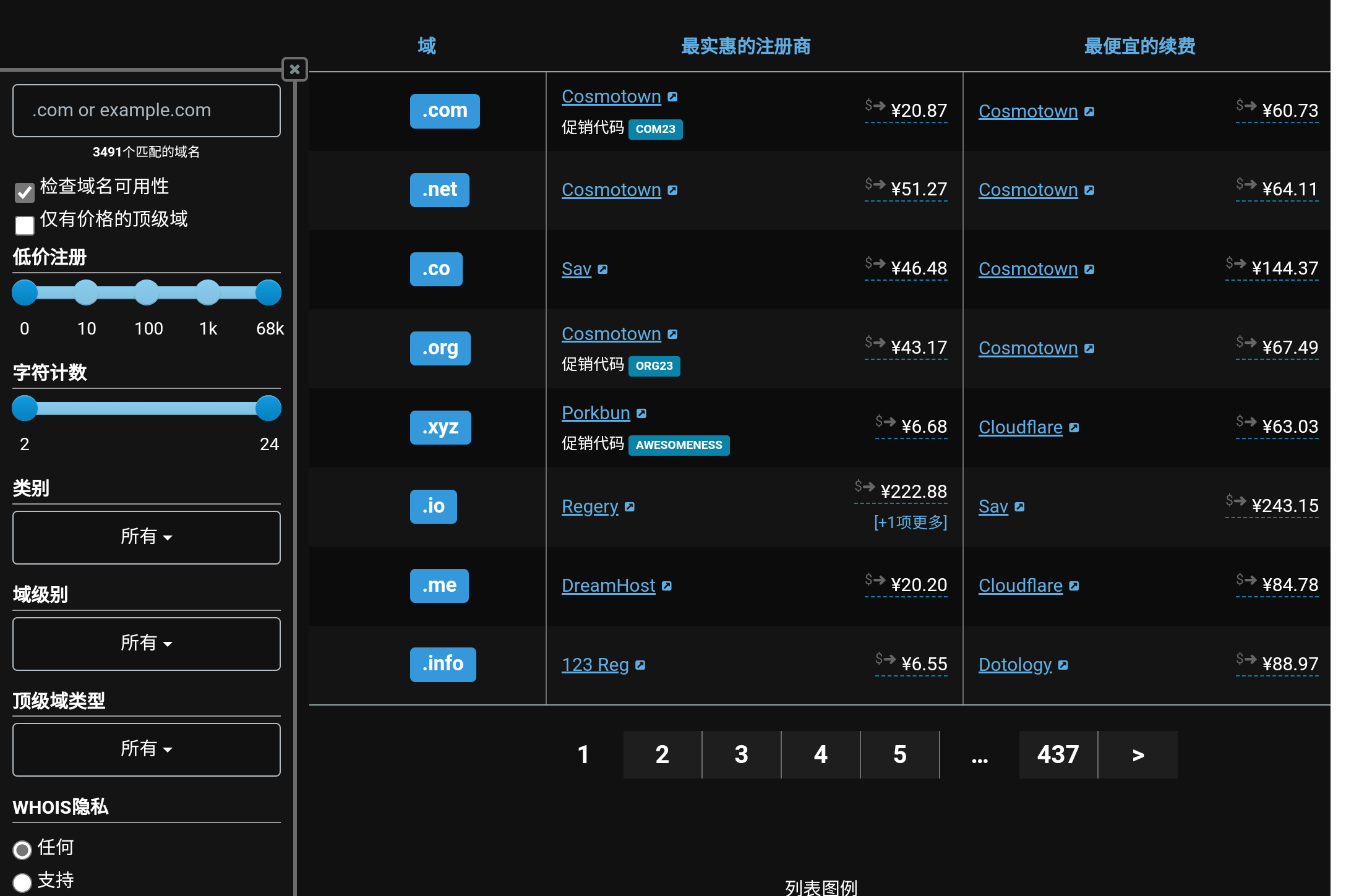Select the 支持 WHOIS privacy radio button
Viewport: 1346px width, 896px height.
[x=22, y=882]
